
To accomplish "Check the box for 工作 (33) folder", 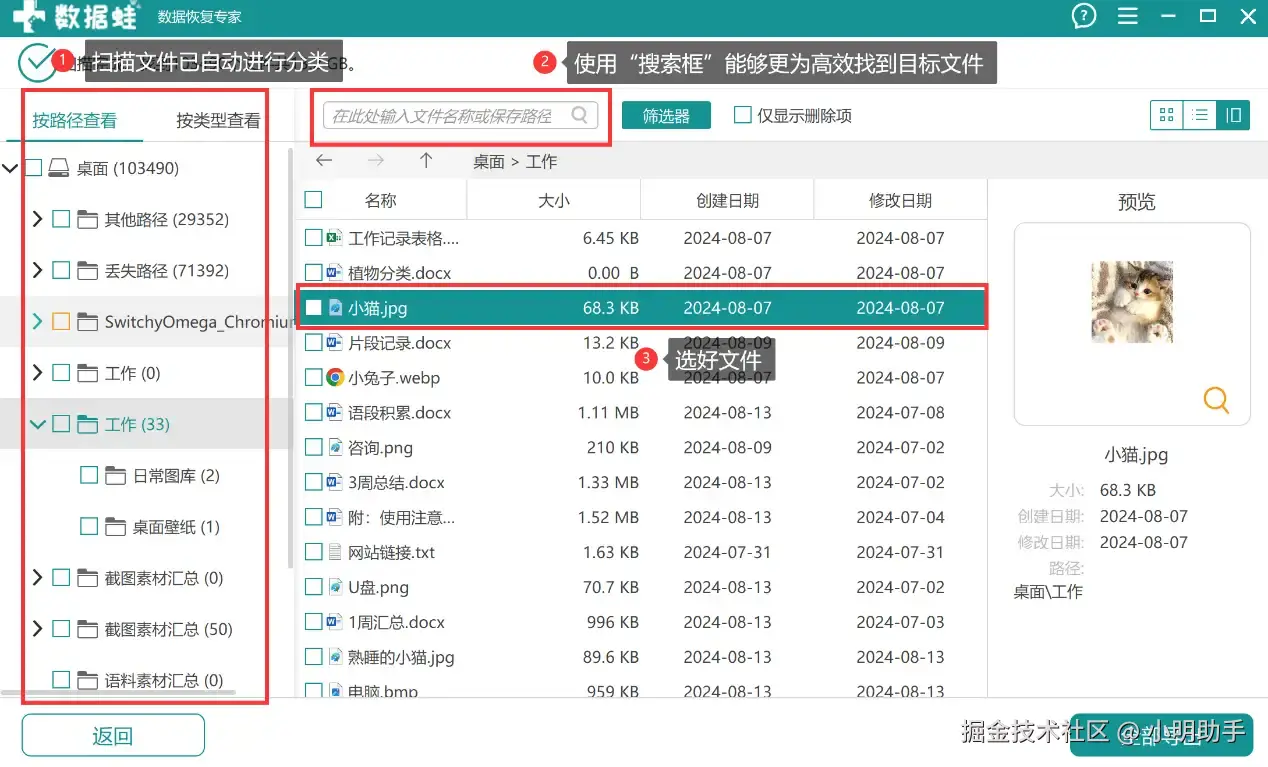I will coord(61,424).
